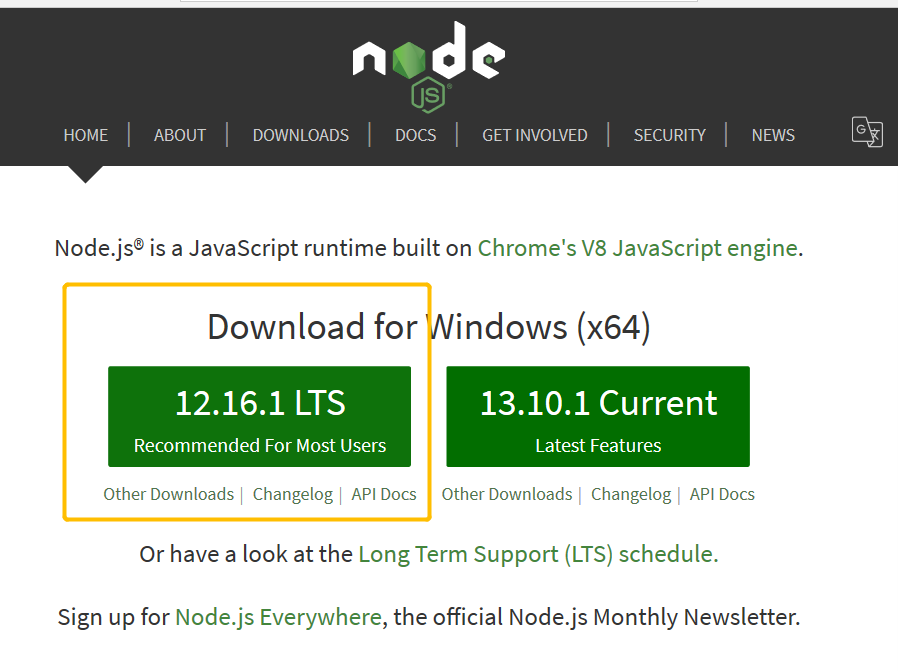Download the 13.10.1 Current version

pyautogui.click(x=598, y=416)
